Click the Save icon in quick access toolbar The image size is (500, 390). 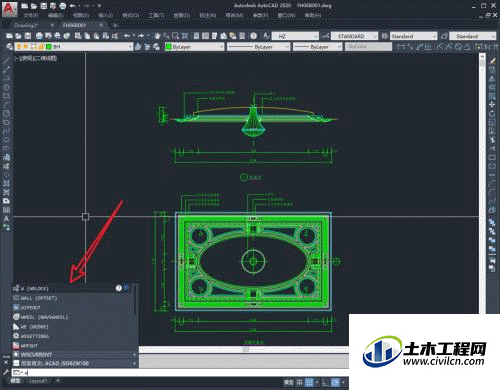(x=44, y=6)
